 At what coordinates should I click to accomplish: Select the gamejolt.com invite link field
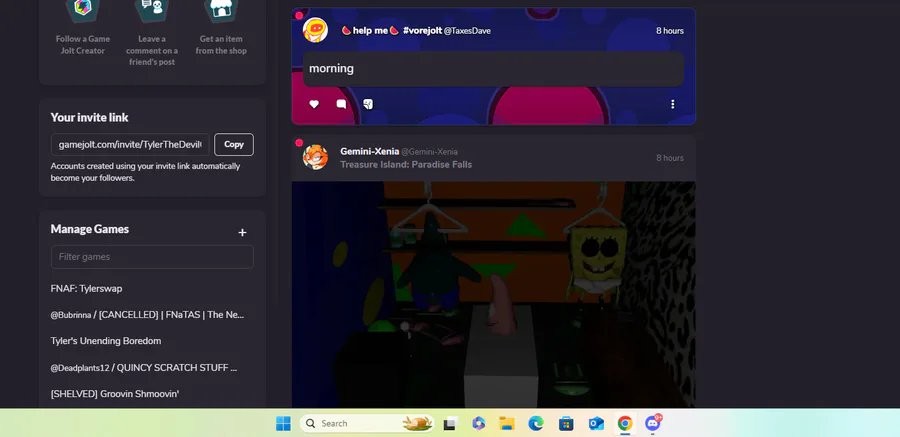point(130,145)
